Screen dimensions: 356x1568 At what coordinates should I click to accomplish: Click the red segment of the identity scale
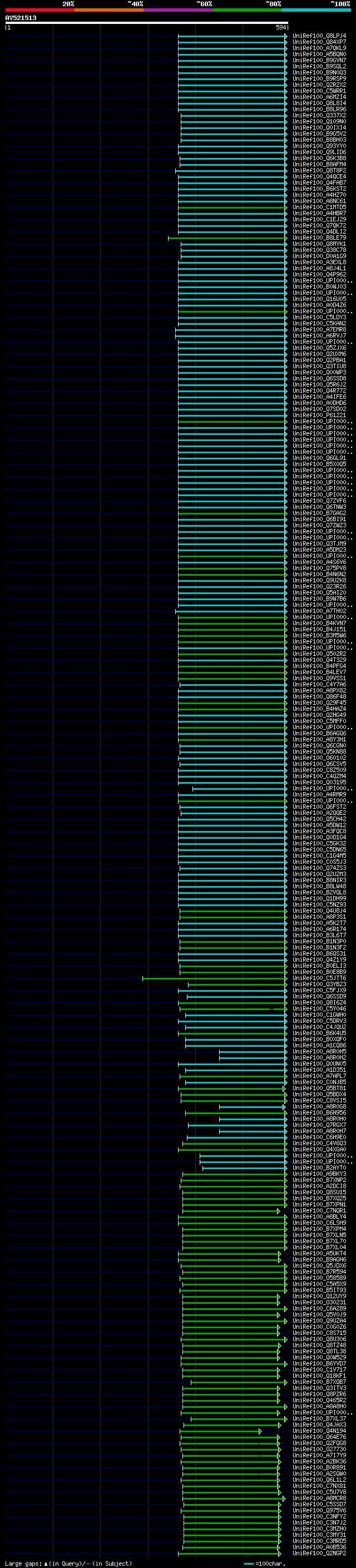[x=39, y=10]
